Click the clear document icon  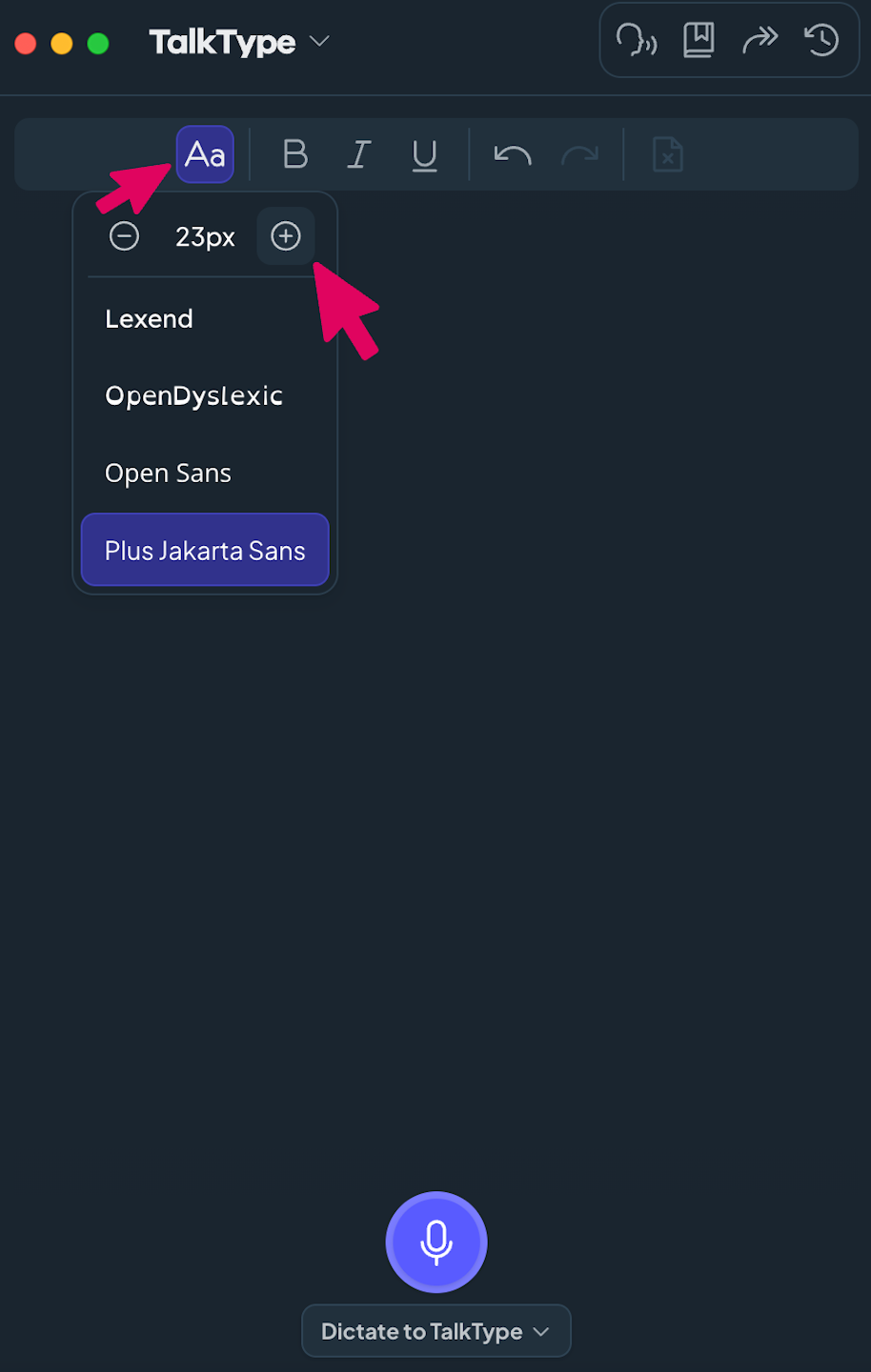click(668, 154)
